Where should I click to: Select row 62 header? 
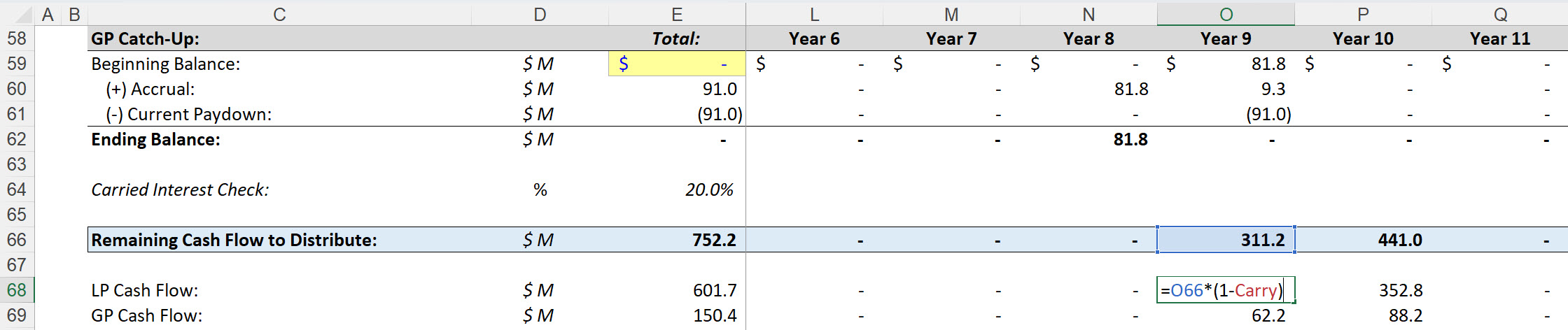[17, 139]
